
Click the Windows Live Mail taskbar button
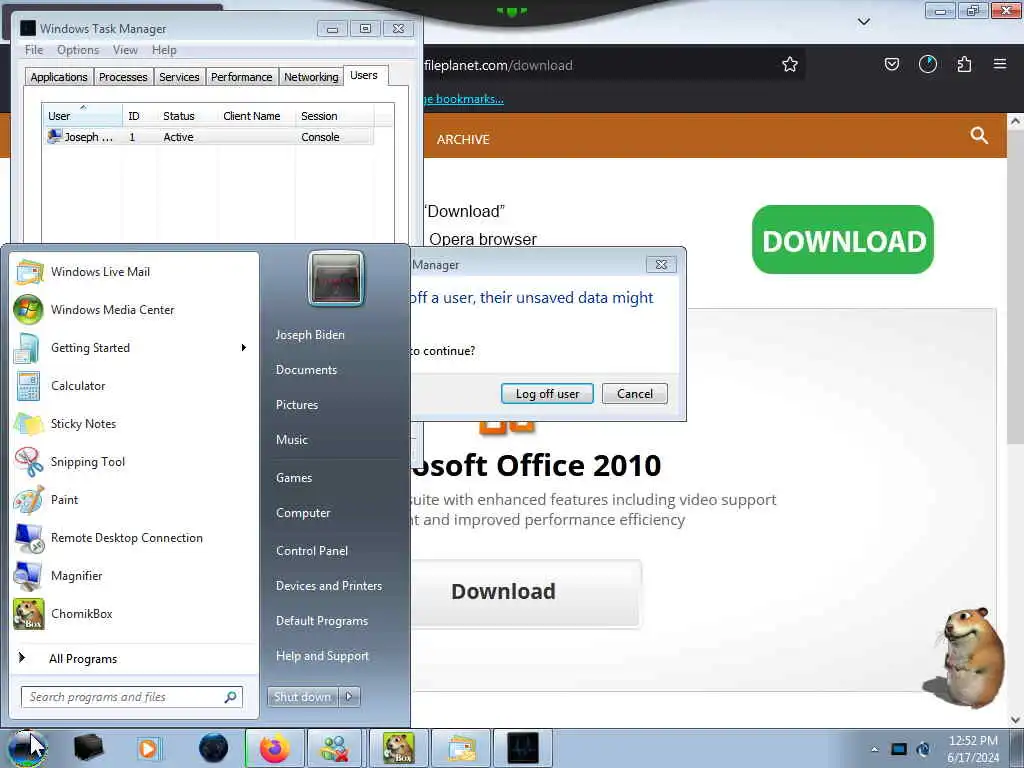click(461, 748)
